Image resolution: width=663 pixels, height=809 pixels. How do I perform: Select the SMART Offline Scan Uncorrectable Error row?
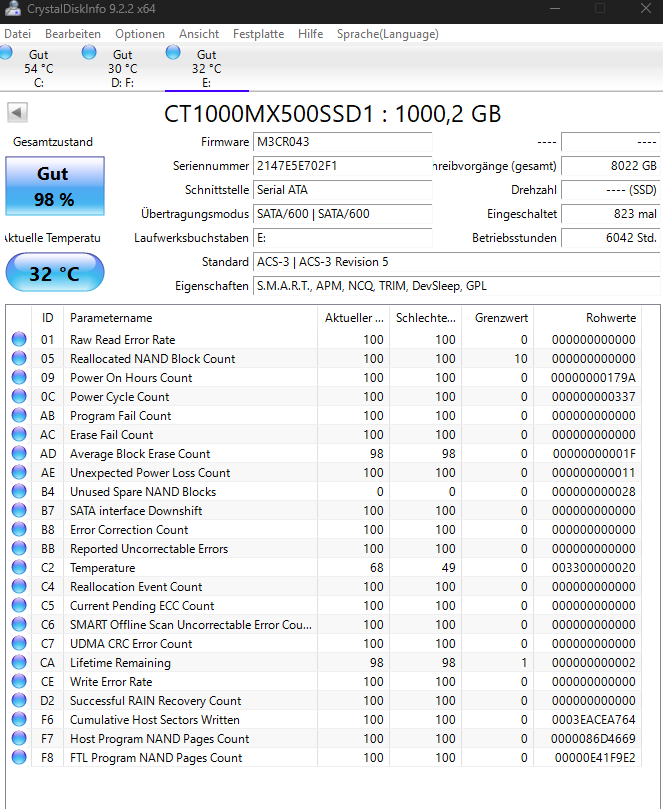click(x=324, y=624)
